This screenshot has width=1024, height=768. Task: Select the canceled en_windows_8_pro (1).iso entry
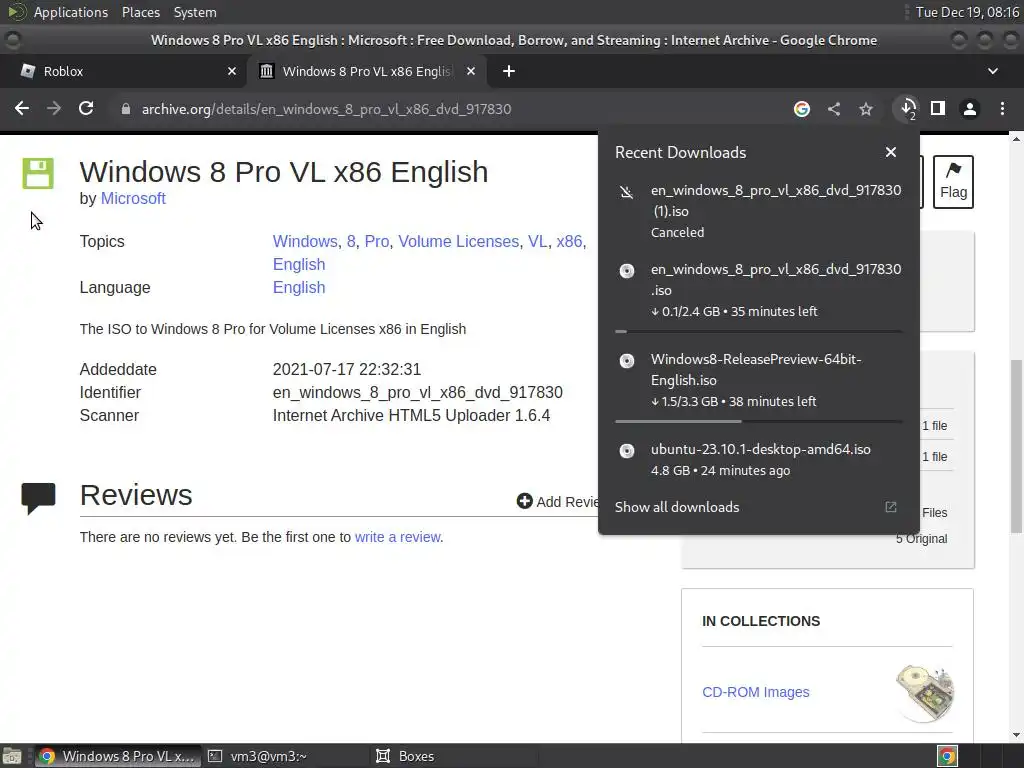pos(759,211)
